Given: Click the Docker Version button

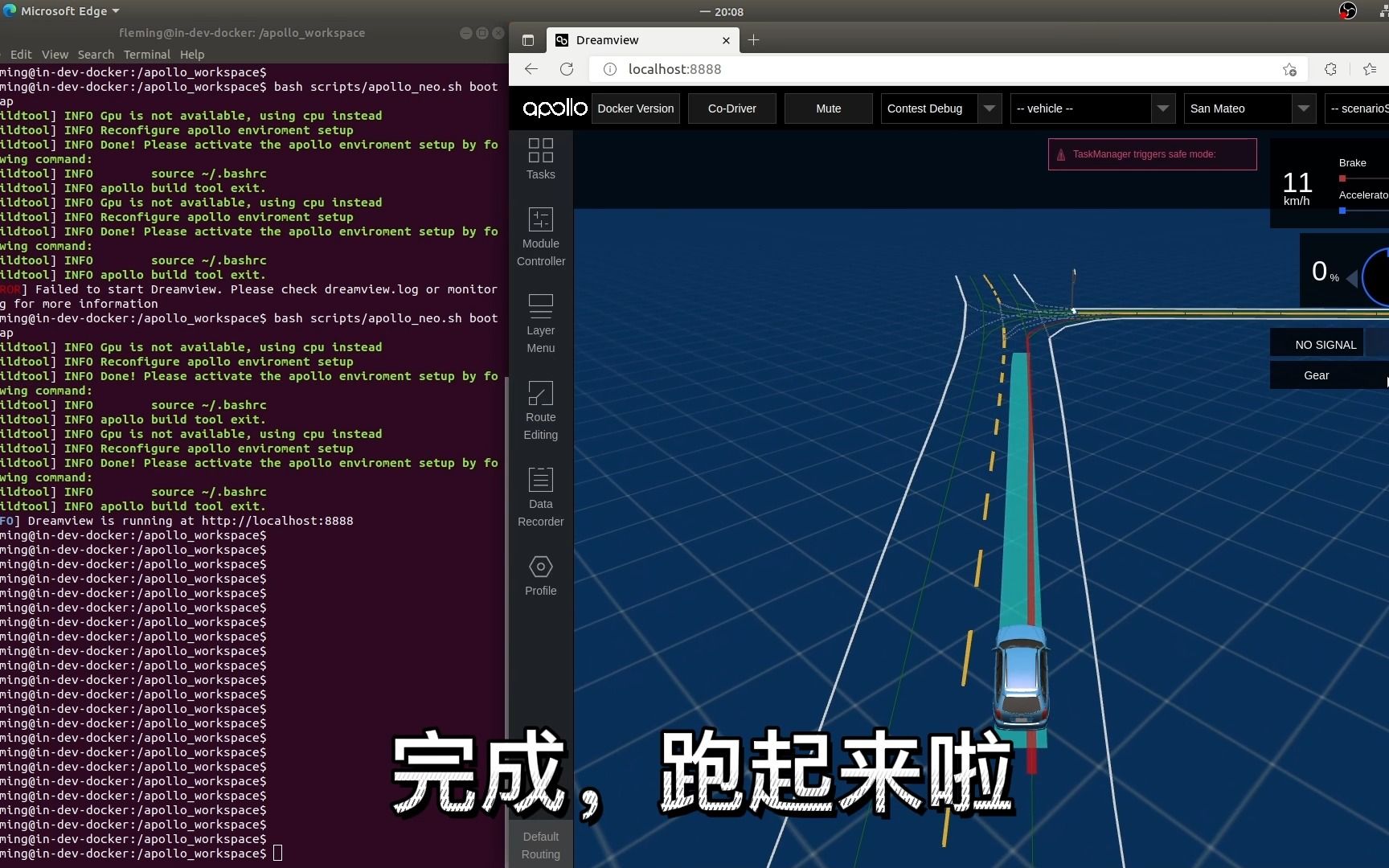Looking at the screenshot, I should [636, 108].
